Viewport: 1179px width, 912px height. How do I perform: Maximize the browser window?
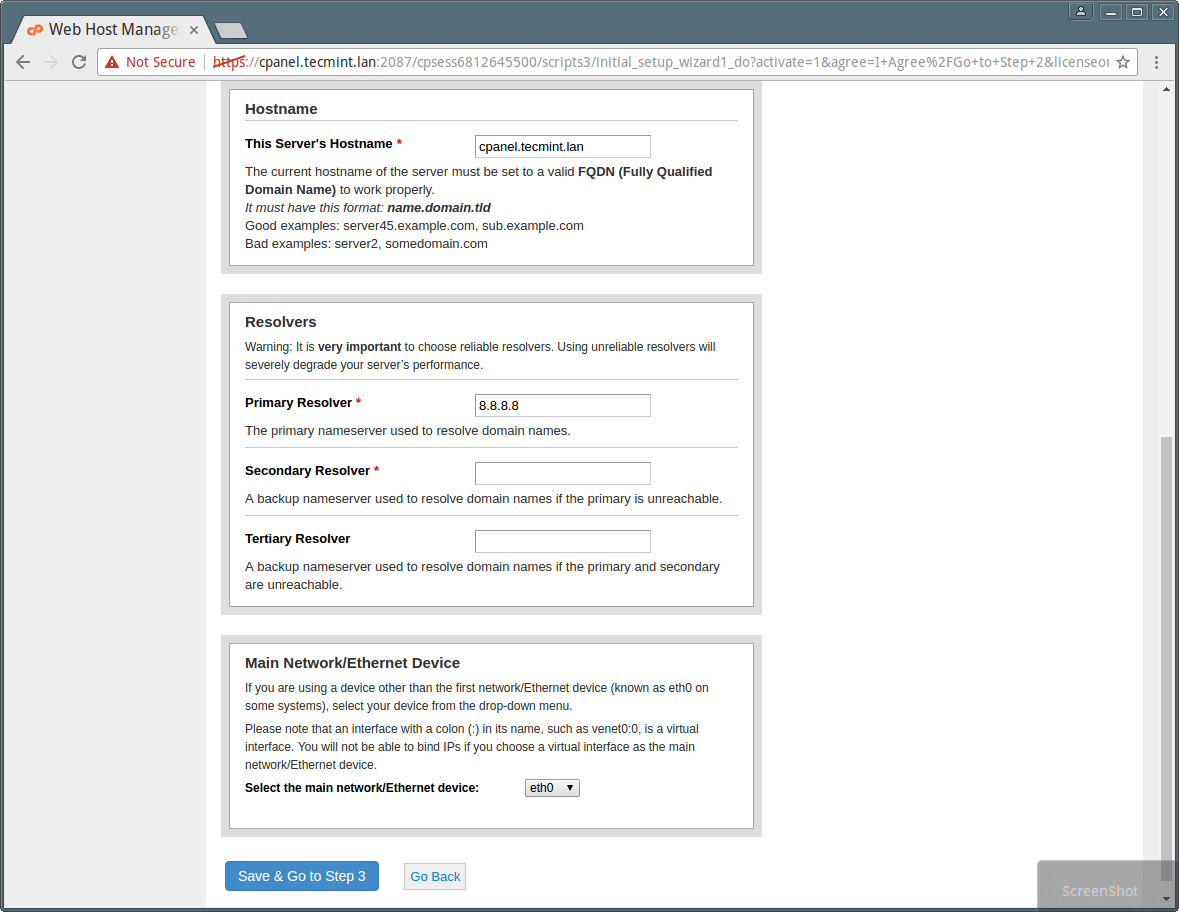[1137, 11]
